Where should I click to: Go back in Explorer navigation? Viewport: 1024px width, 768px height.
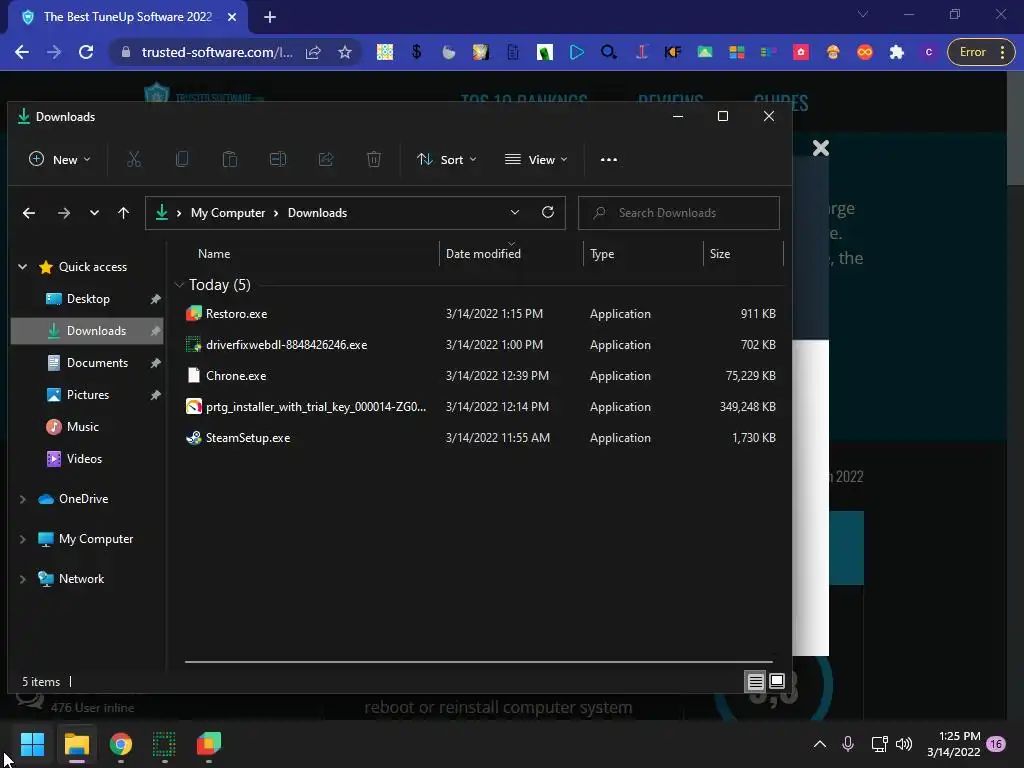[29, 213]
